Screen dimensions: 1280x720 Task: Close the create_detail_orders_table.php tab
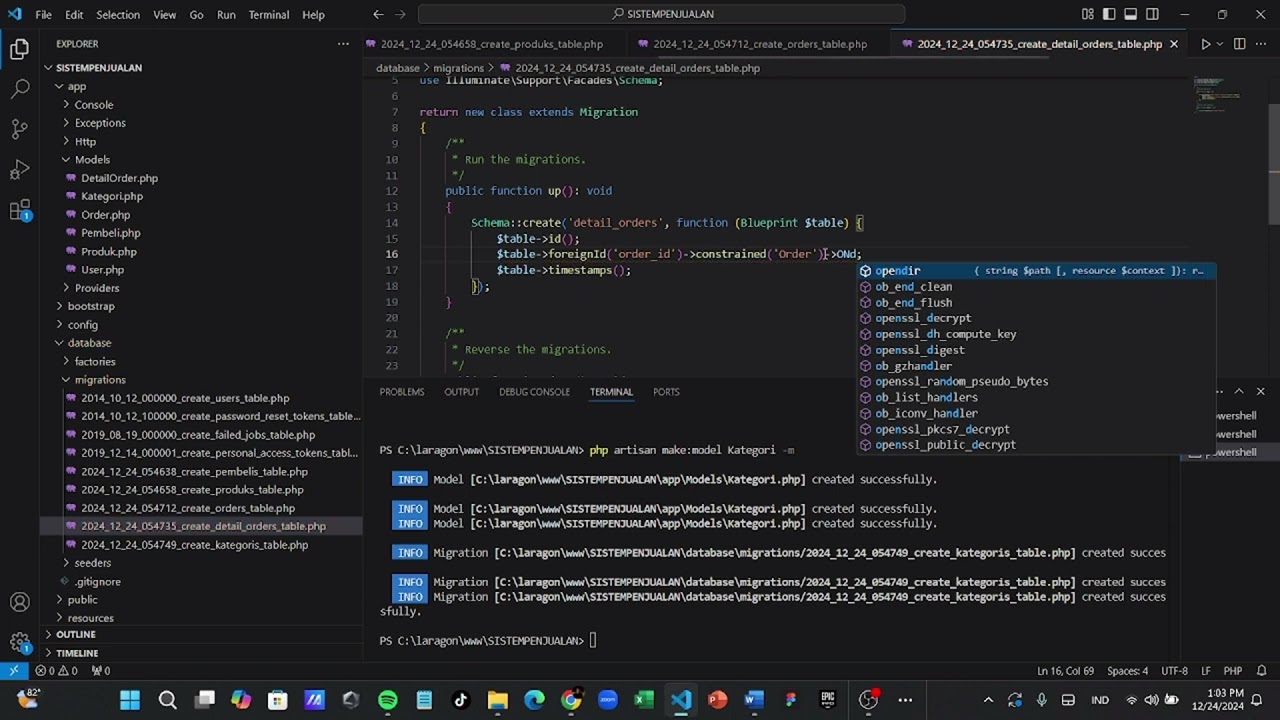click(1174, 44)
